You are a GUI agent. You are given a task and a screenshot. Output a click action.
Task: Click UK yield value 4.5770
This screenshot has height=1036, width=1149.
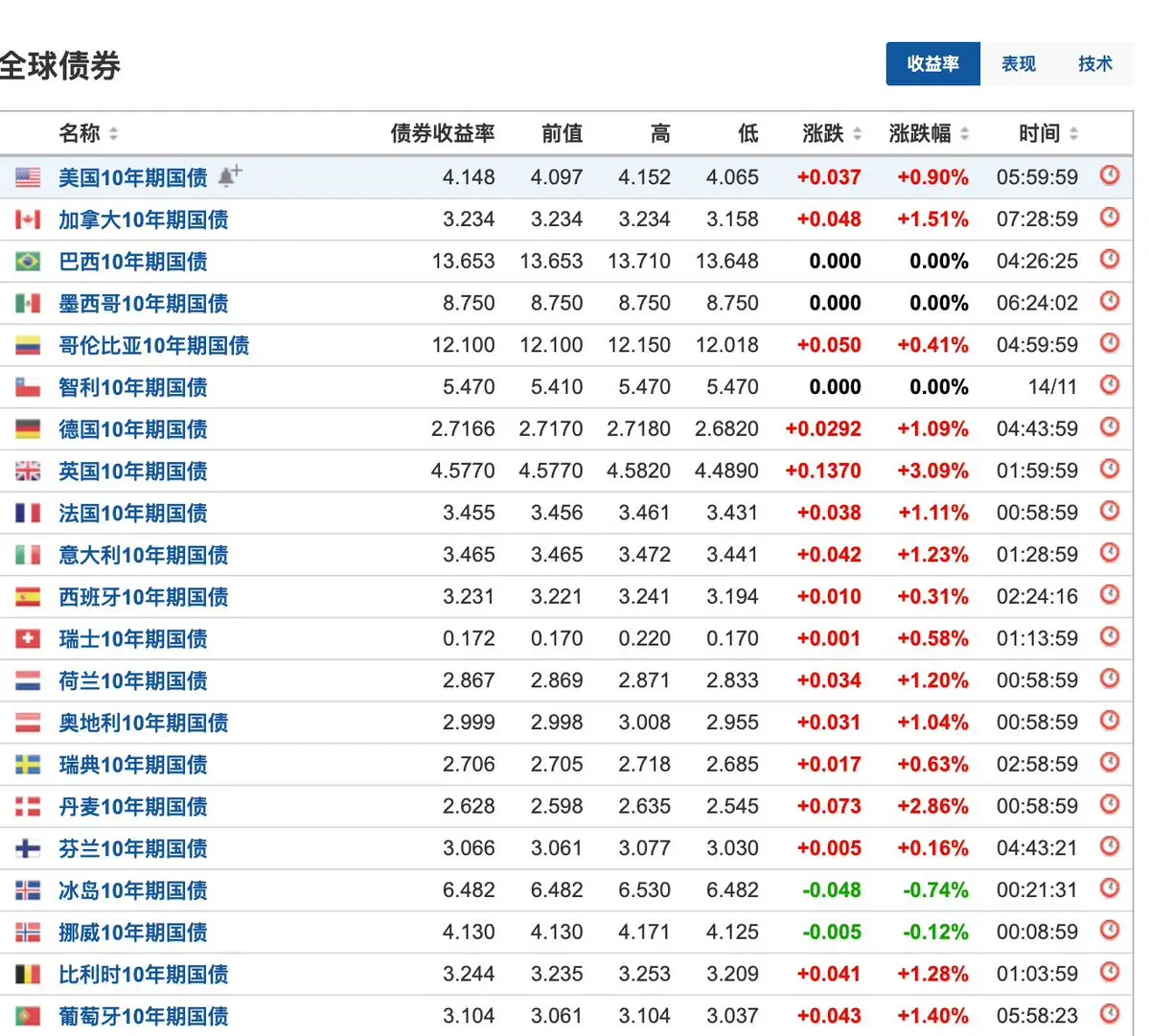(x=463, y=471)
